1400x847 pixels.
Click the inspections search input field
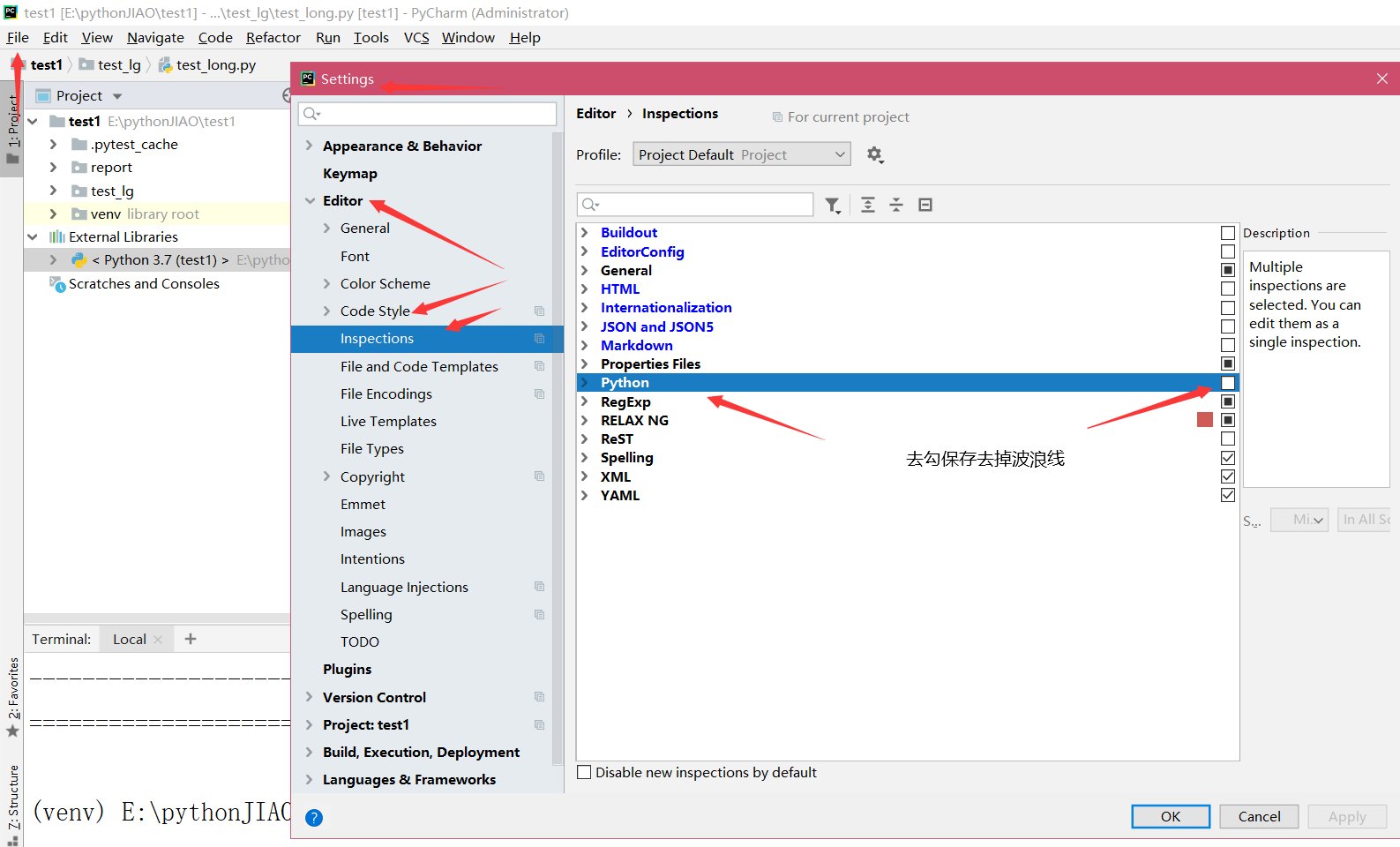(695, 205)
